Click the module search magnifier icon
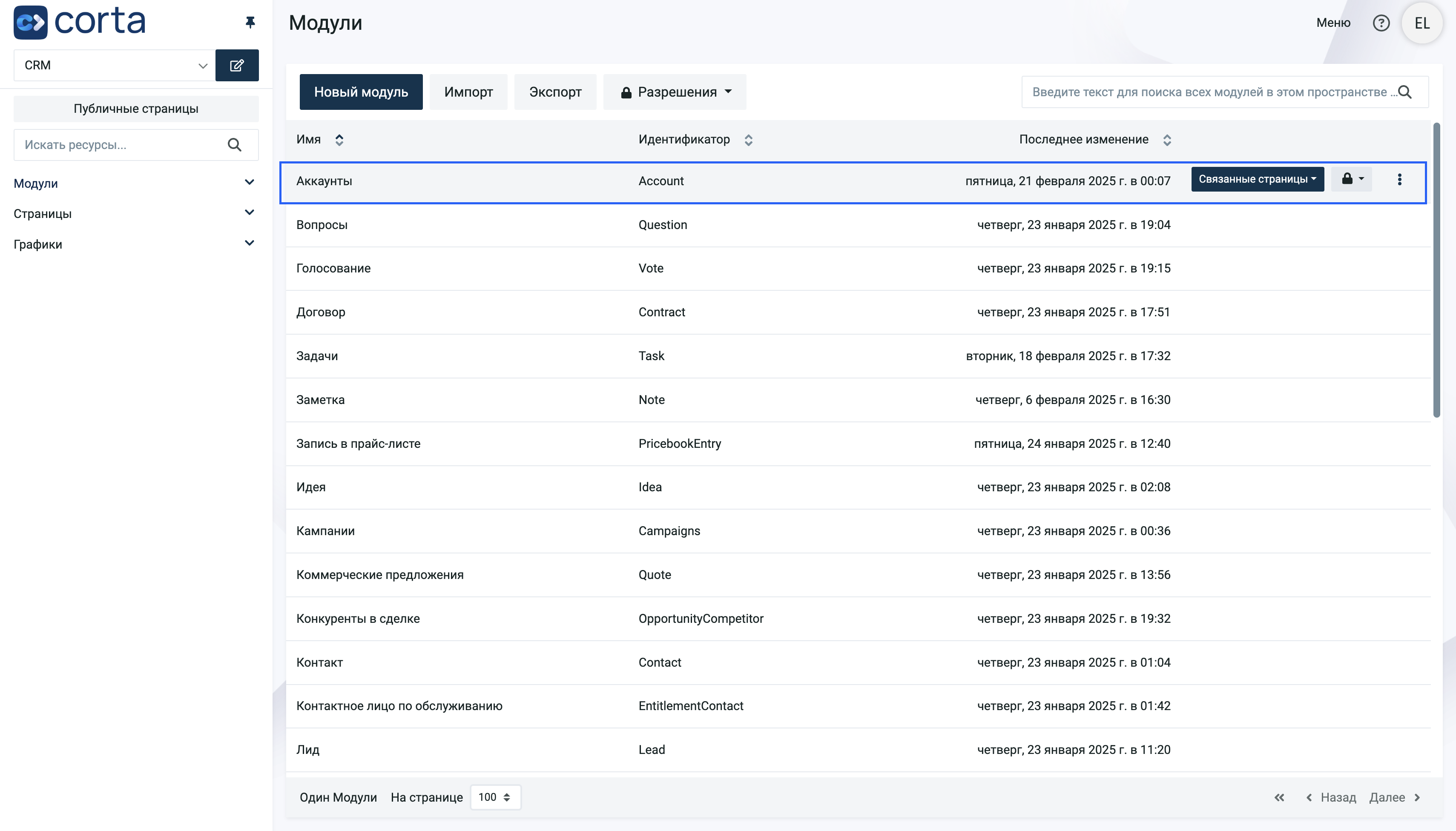Image resolution: width=1456 pixels, height=831 pixels. tap(1405, 92)
